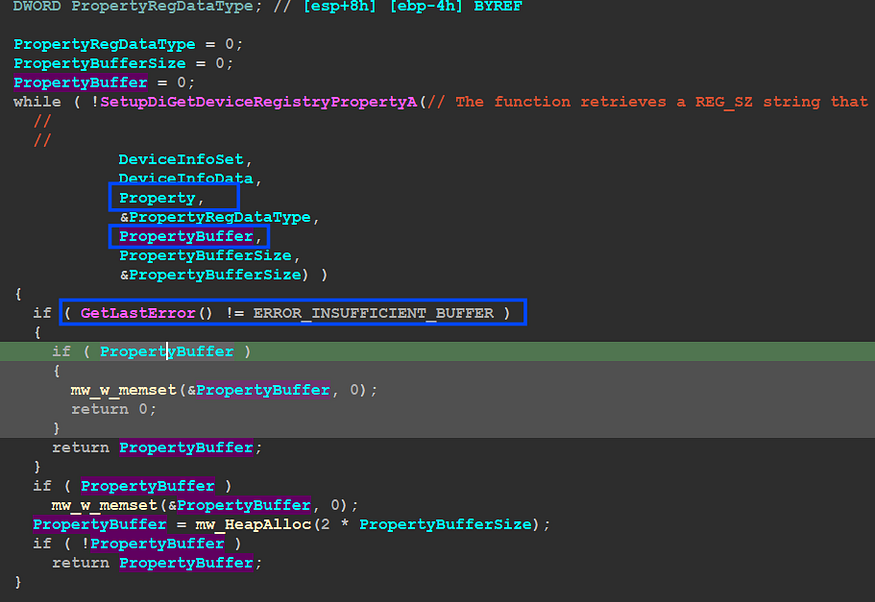Click the 'if ( !PropertyBuffer )' condition
Screen dimensions: 875x602
click(x=137, y=543)
